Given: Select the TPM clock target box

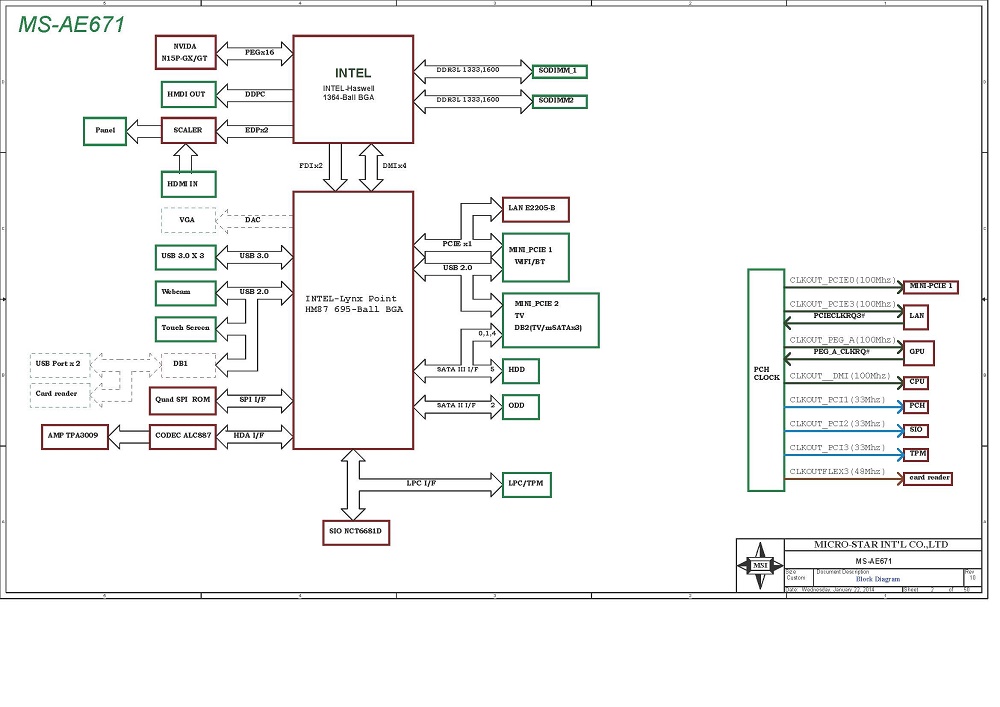Looking at the screenshot, I should click(x=916, y=455).
